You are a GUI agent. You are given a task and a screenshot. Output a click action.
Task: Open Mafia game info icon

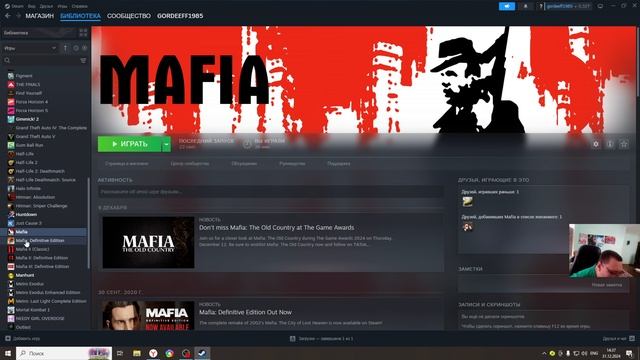(x=610, y=144)
